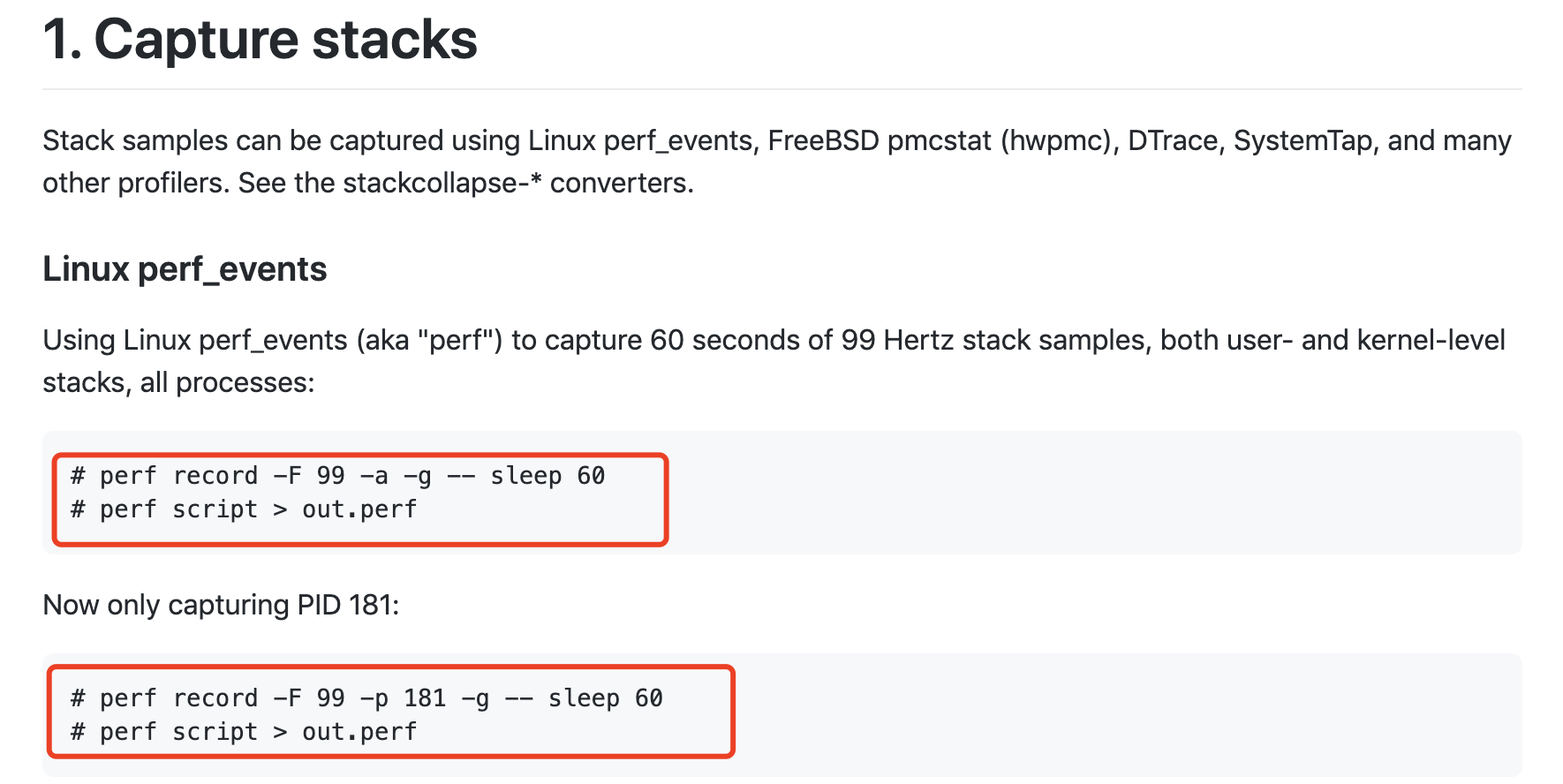Image resolution: width=1563 pixels, height=784 pixels.
Task: Click the "-p 181" option in second code block
Action: pos(403,698)
